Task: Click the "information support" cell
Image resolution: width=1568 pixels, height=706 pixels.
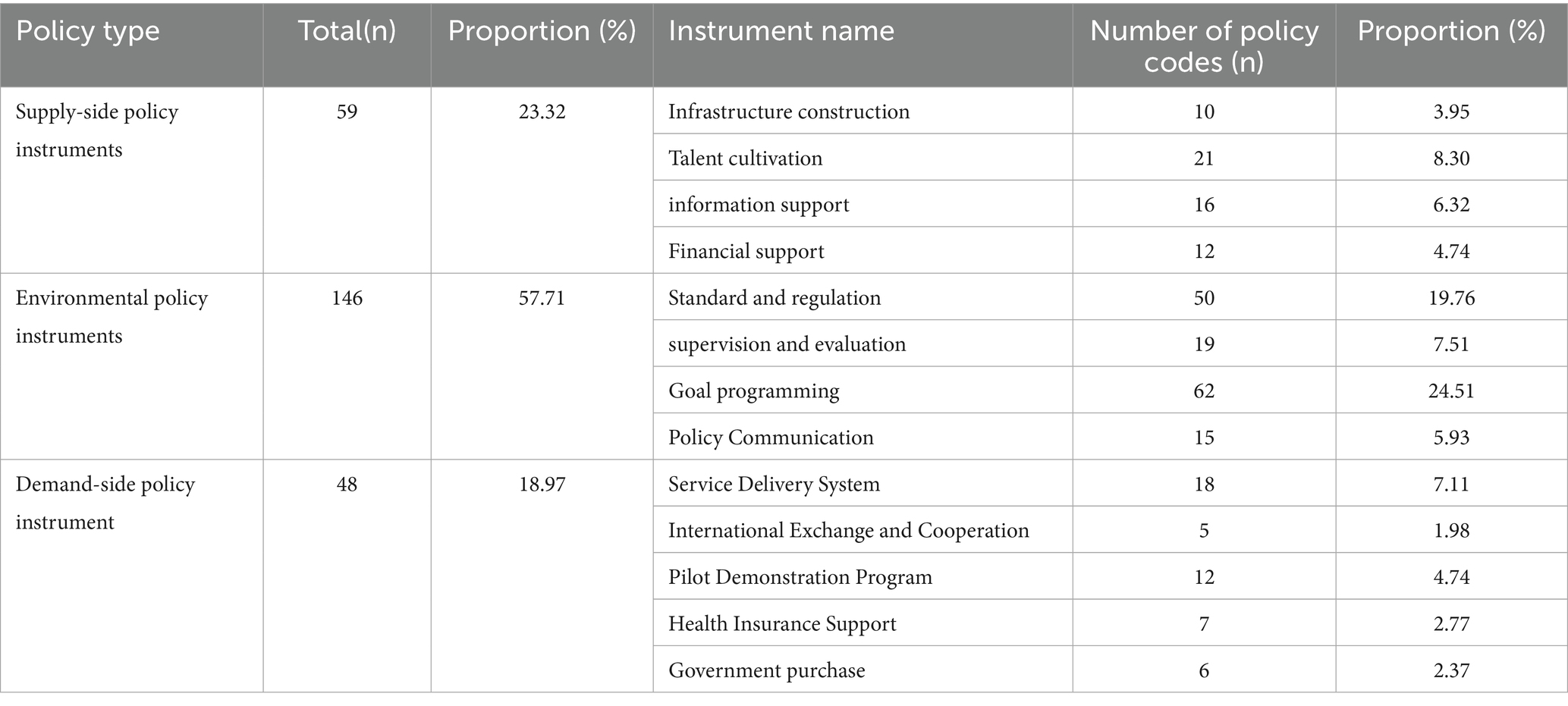Action: 759,205
